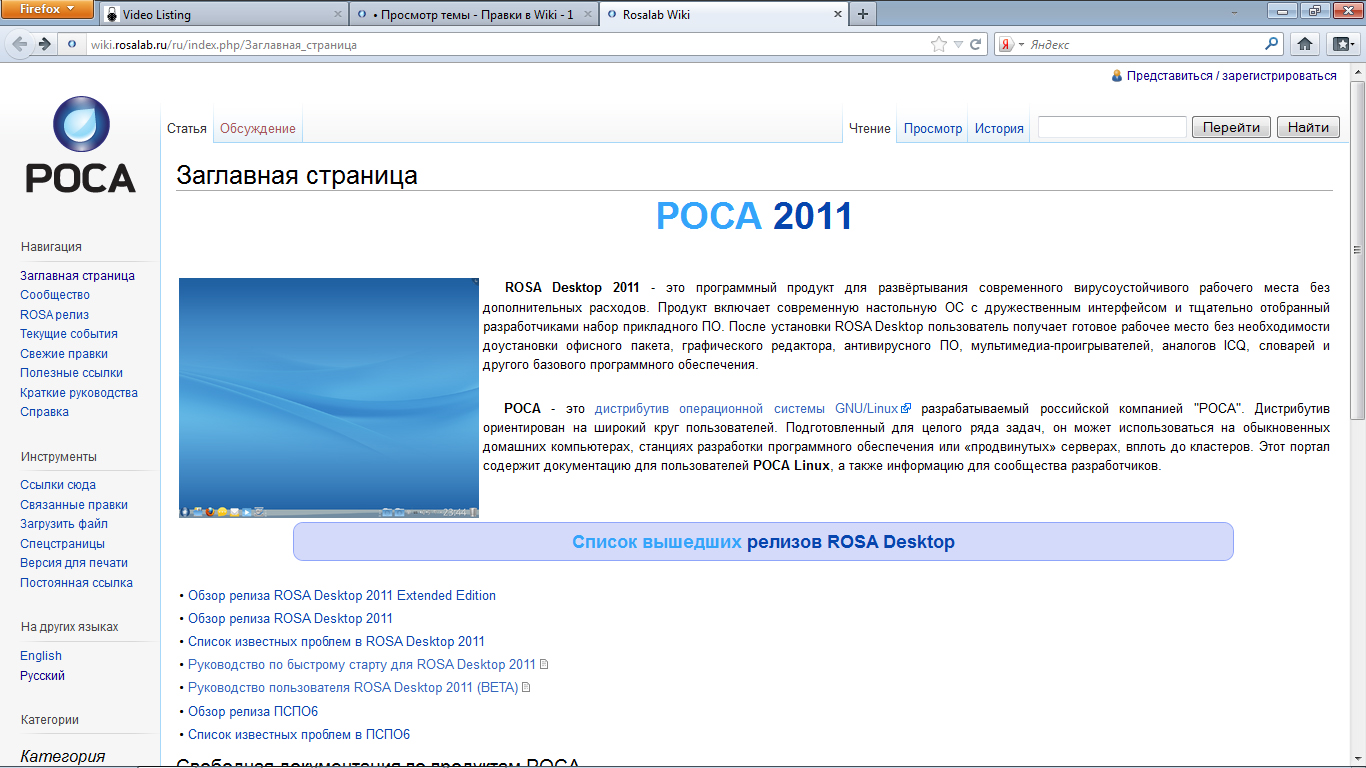The image size is (1366, 768).
Task: Open Представиться / зарегистрироваться login link
Action: point(1232,76)
